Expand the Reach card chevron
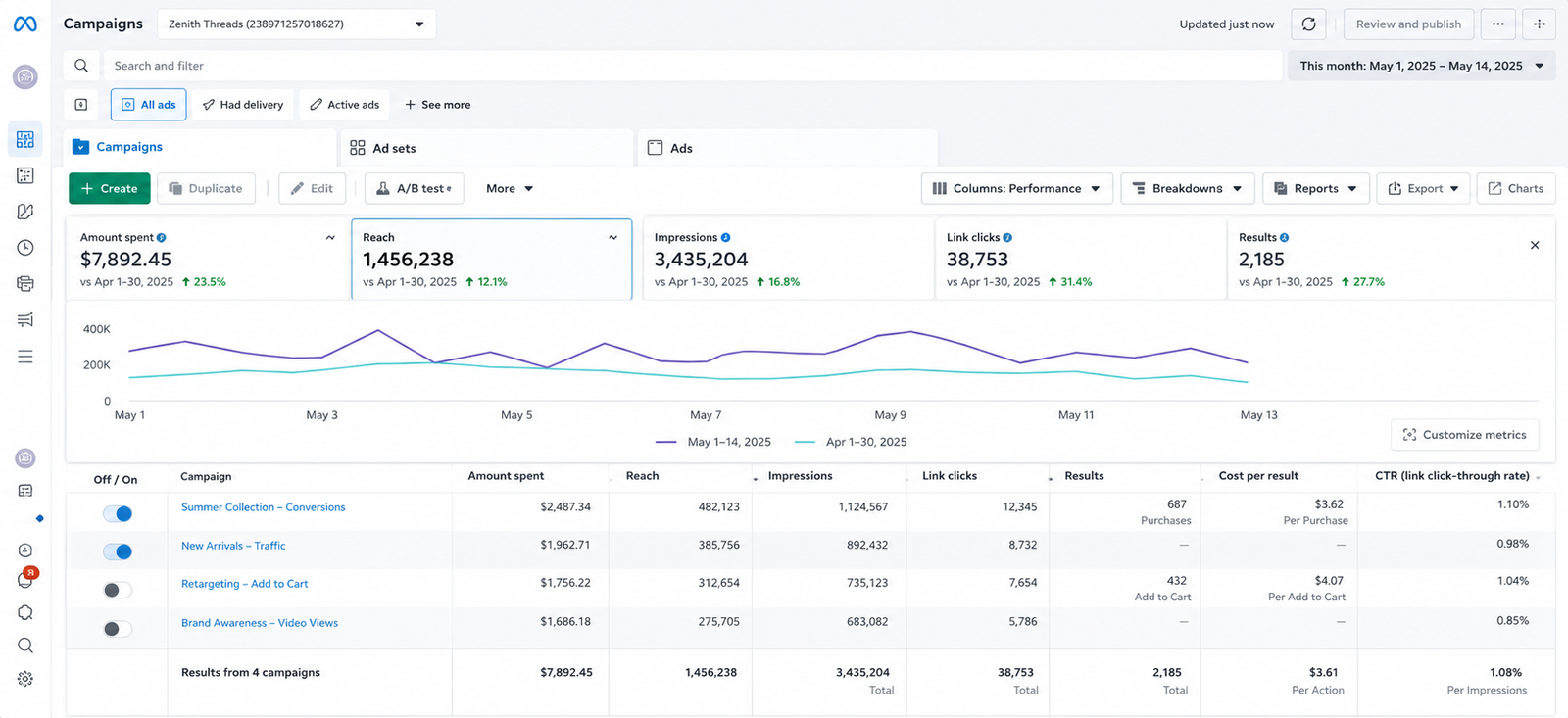Screen dimensions: 1568x718 pos(613,238)
